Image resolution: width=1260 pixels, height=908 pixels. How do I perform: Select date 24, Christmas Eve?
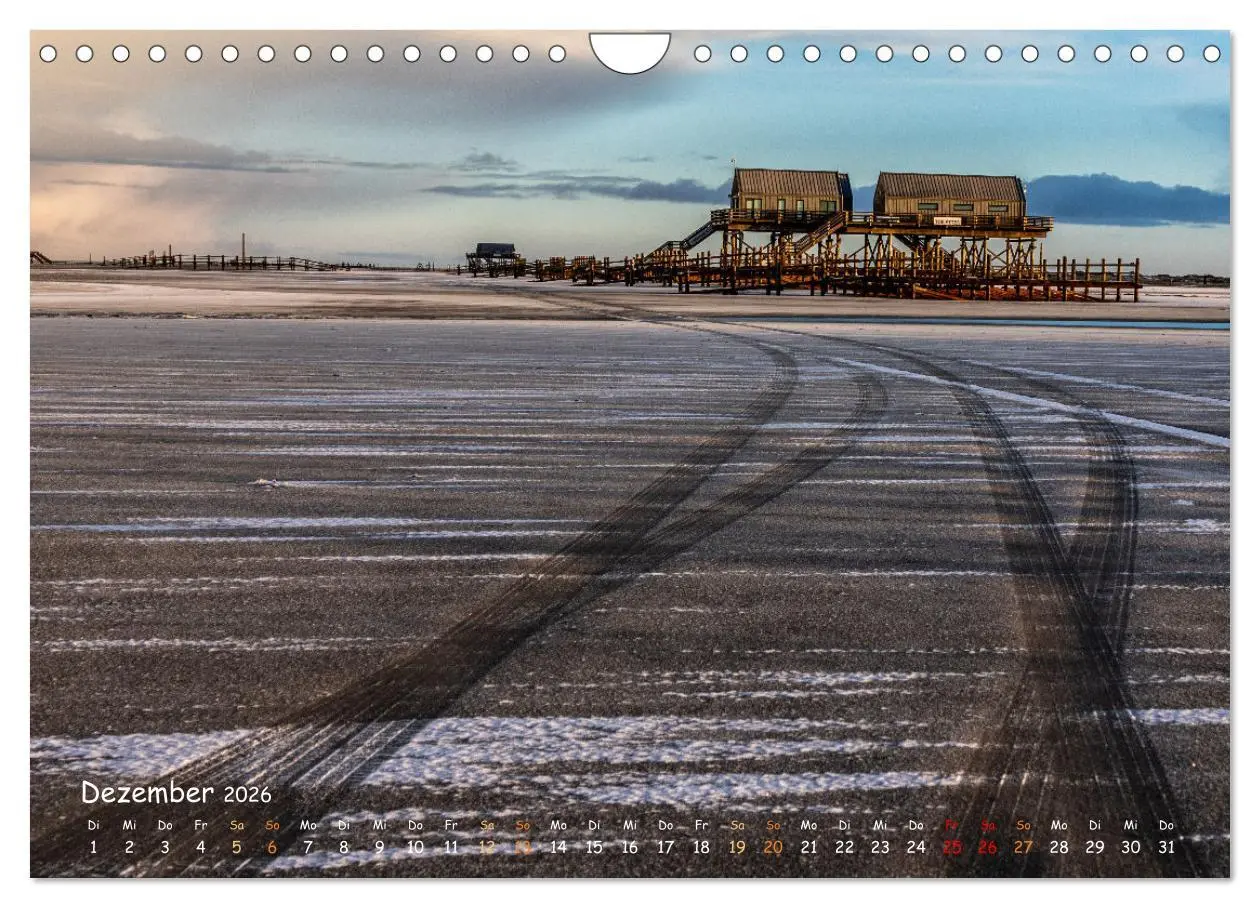tap(916, 847)
